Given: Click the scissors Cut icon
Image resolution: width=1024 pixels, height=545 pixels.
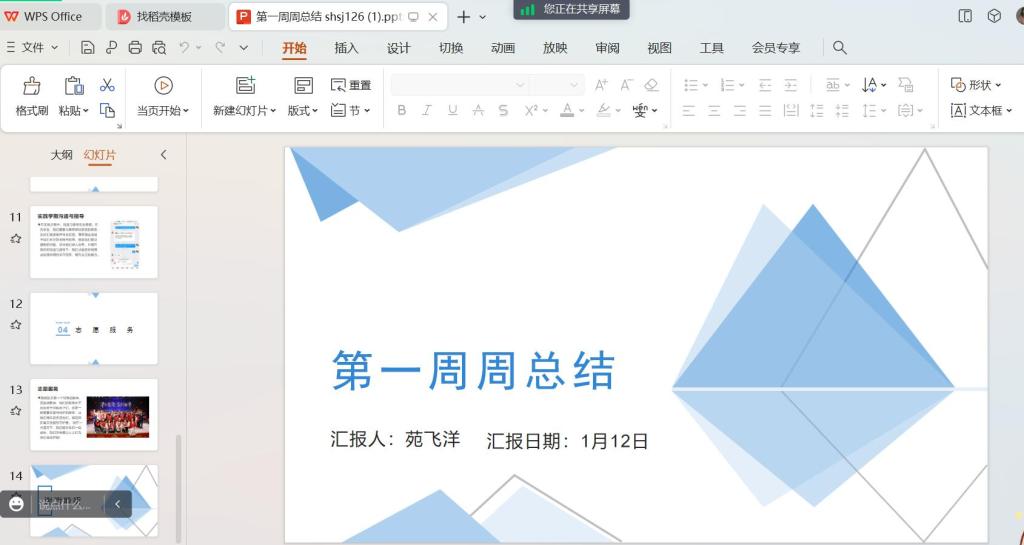Looking at the screenshot, I should (107, 85).
